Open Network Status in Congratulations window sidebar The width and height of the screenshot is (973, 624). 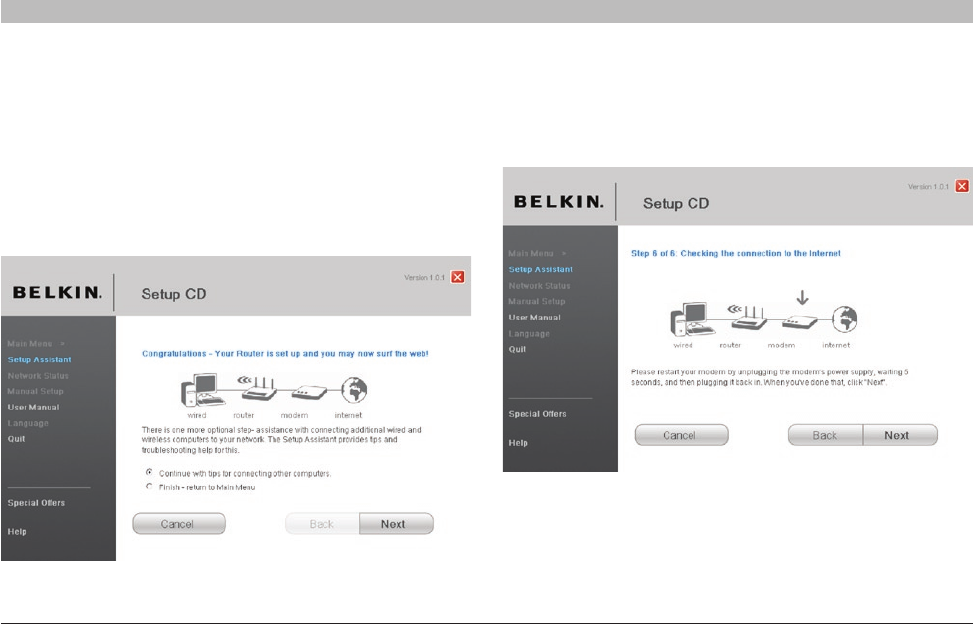pyautogui.click(x=38, y=375)
